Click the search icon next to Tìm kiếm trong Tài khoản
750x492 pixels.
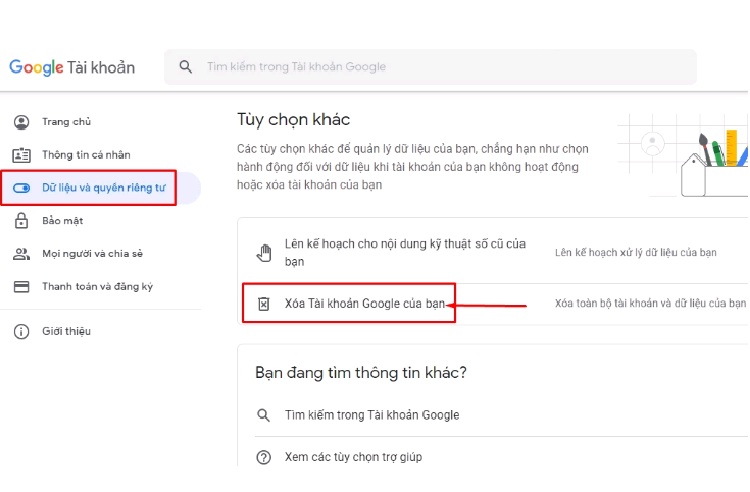tap(264, 415)
